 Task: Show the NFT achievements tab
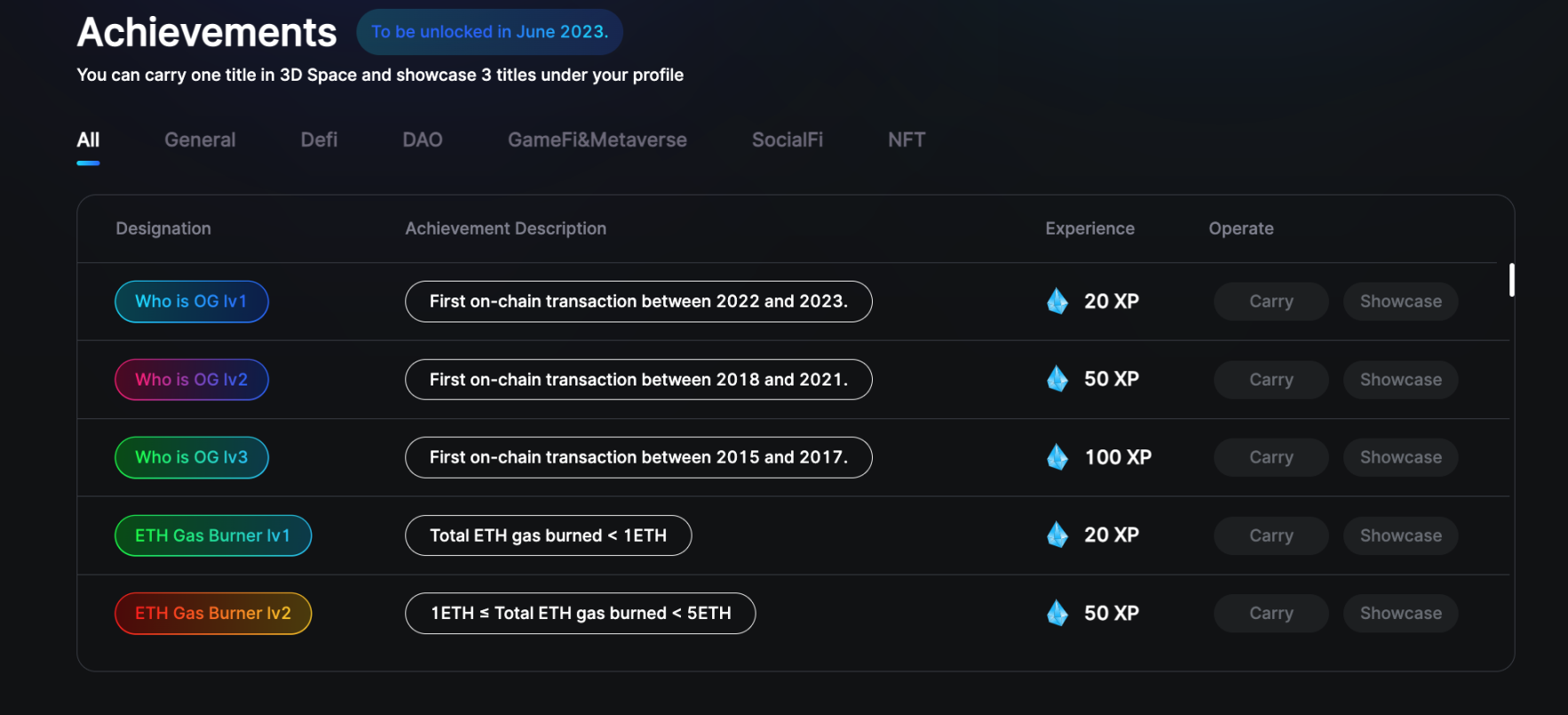[906, 140]
